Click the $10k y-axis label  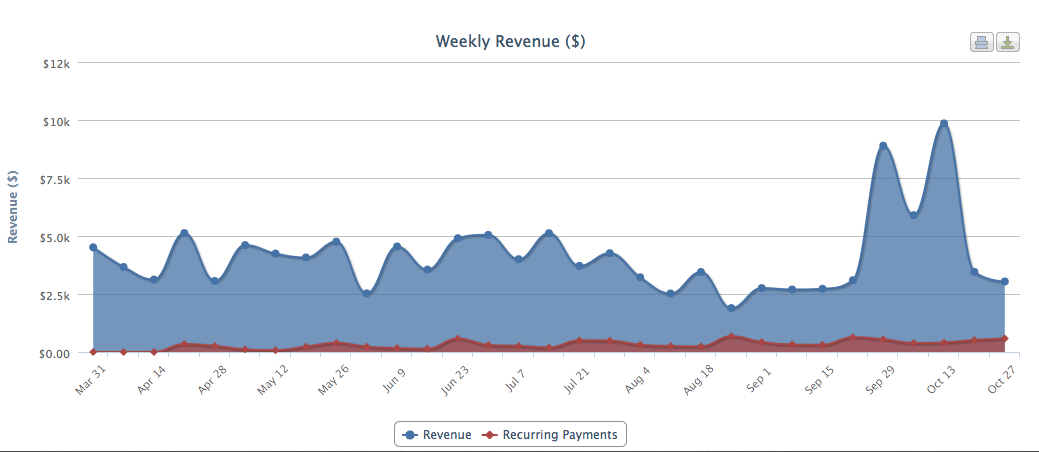54,121
